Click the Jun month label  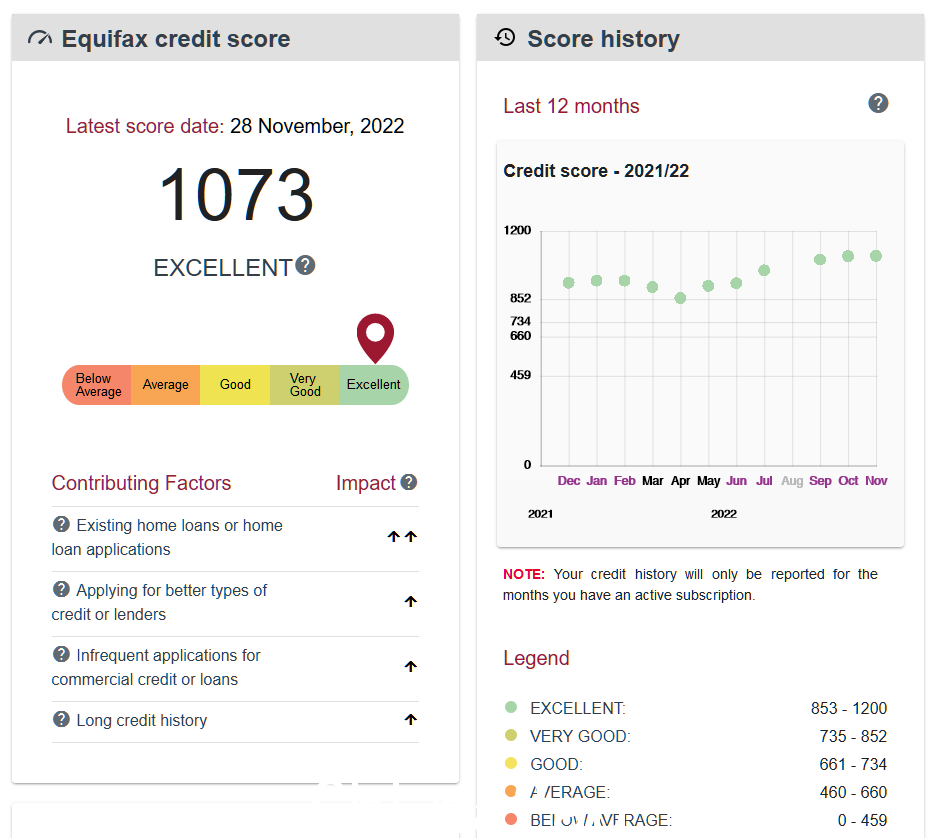[x=736, y=481]
